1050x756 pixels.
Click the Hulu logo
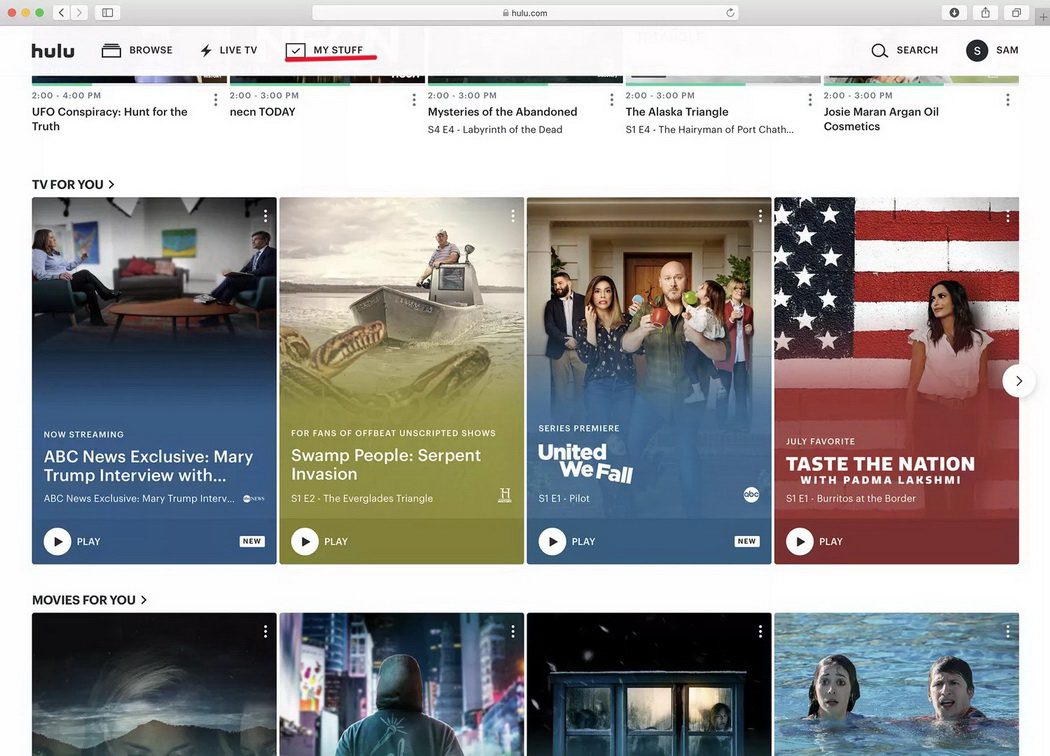click(x=53, y=51)
